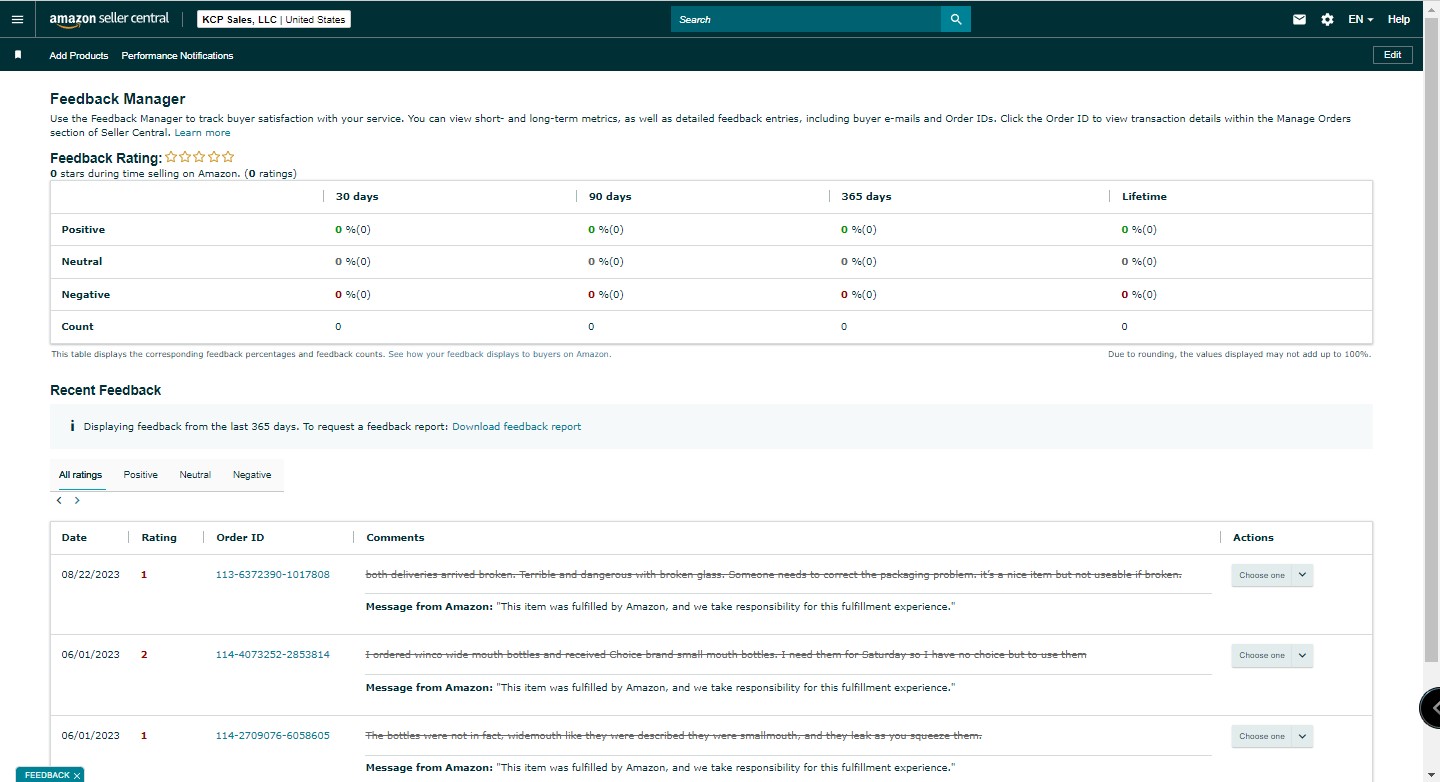Open the EN language dropdown
Image resolution: width=1440 pixels, height=782 pixels.
1360,19
